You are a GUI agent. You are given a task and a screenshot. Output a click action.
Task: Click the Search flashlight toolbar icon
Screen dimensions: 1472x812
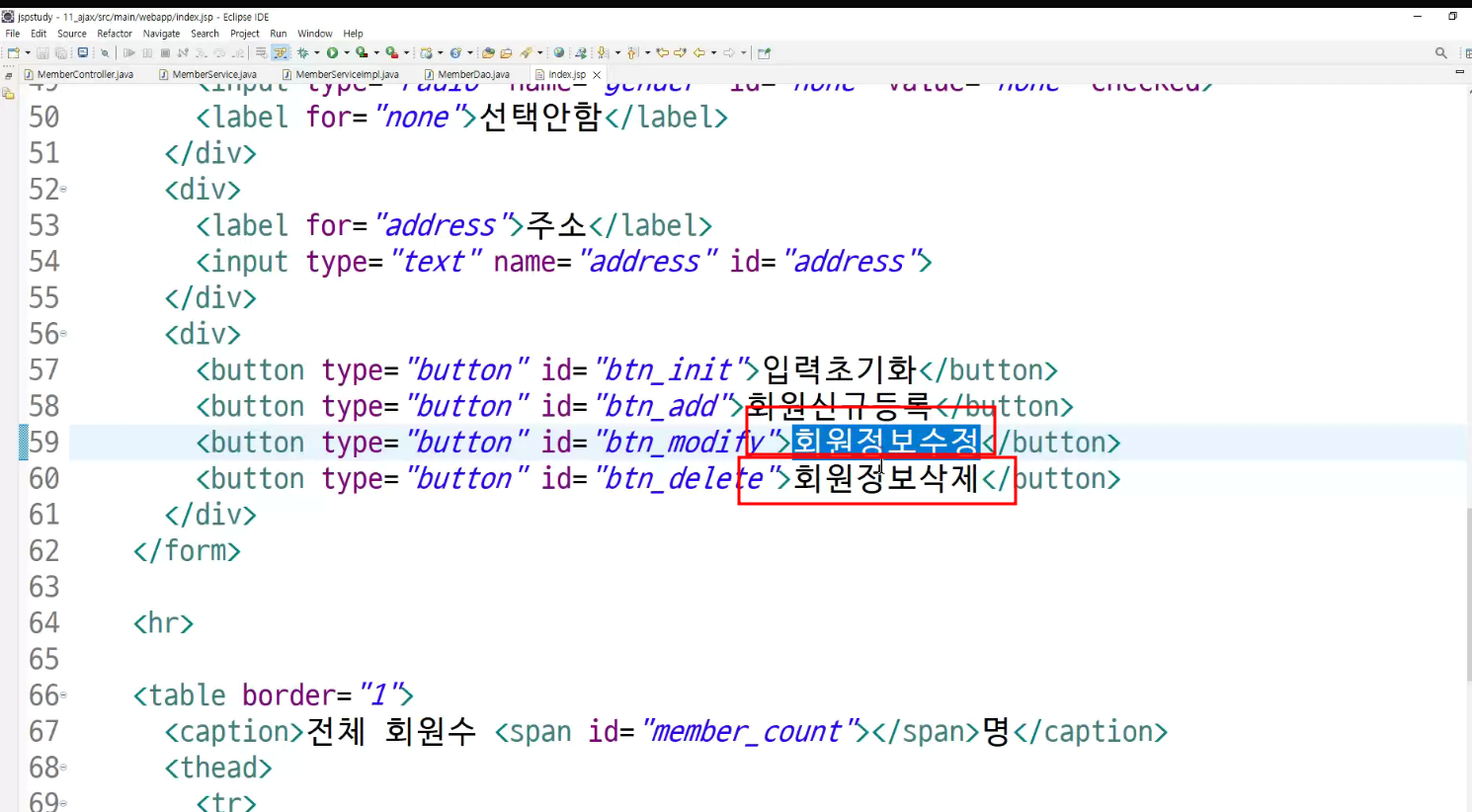527,52
